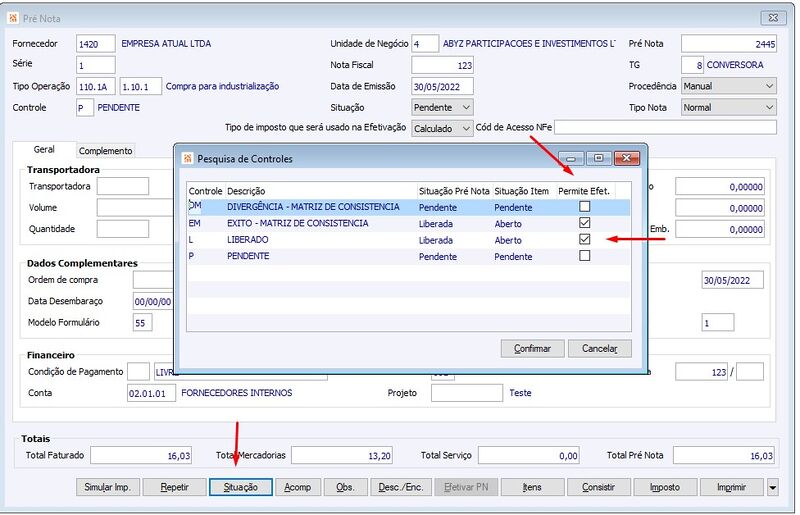The image size is (800, 515).
Task: Maximize the Pesquisa de Controles dialog
Action: click(x=598, y=159)
